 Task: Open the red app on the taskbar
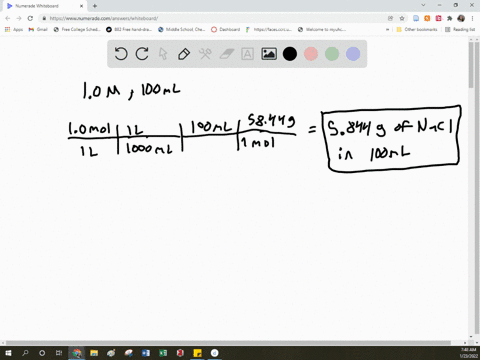pyautogui.click(x=180, y=353)
